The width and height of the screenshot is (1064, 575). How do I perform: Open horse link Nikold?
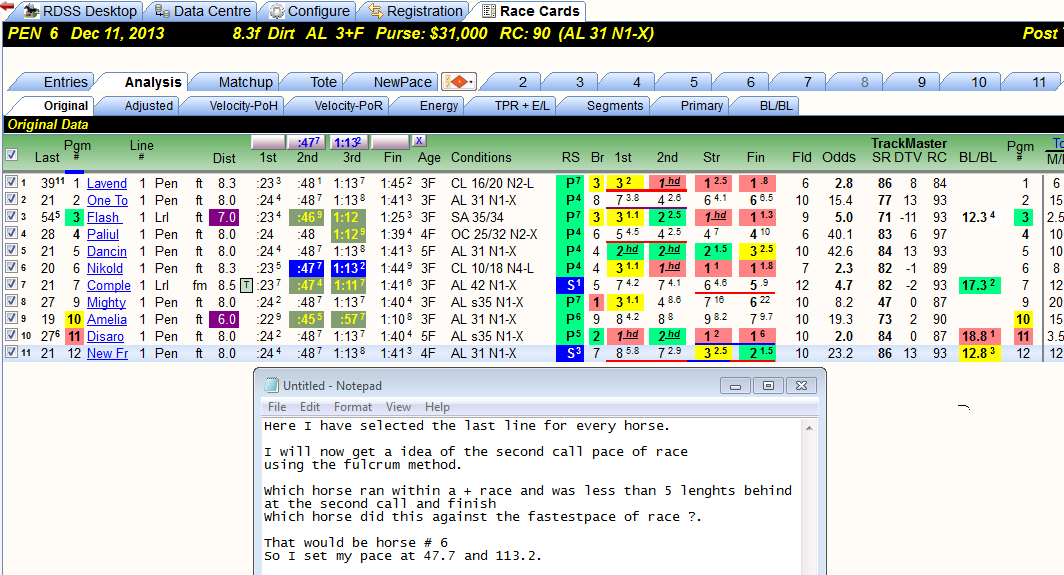[x=104, y=269]
